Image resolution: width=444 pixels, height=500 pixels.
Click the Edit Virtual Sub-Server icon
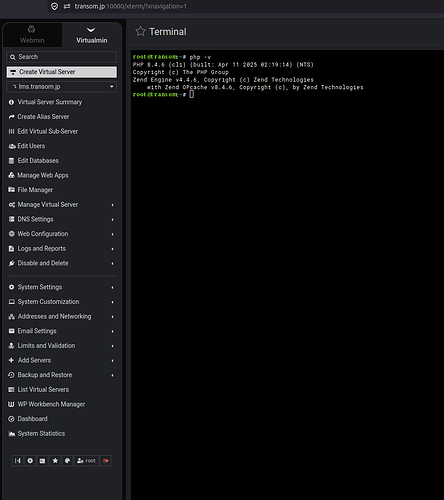[x=11, y=132]
